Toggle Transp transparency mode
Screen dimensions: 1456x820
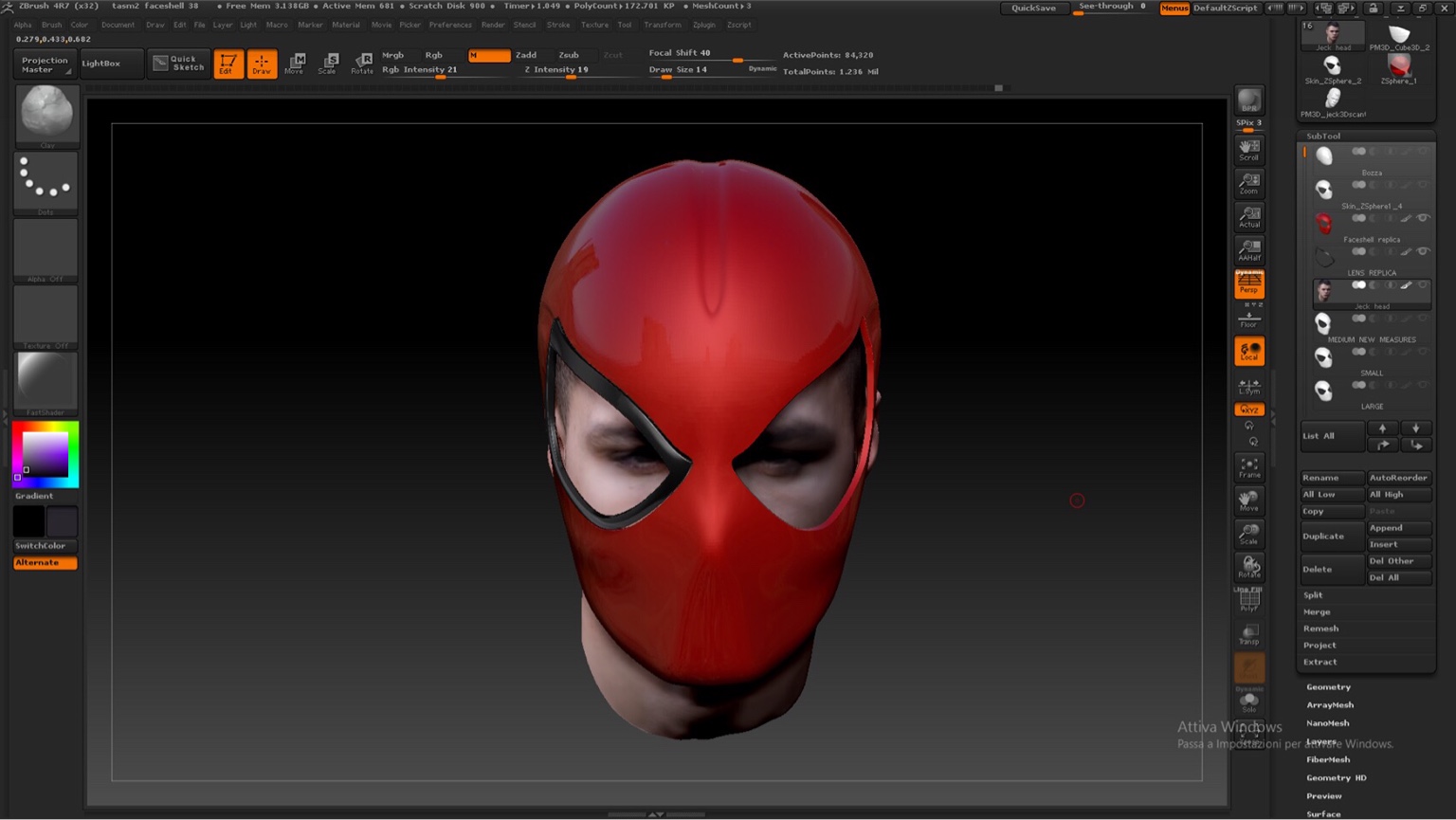click(x=1249, y=635)
